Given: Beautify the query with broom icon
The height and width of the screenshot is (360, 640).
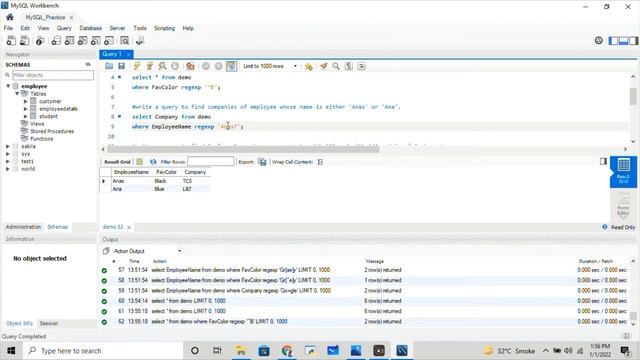Looking at the screenshot, I should (x=324, y=66).
